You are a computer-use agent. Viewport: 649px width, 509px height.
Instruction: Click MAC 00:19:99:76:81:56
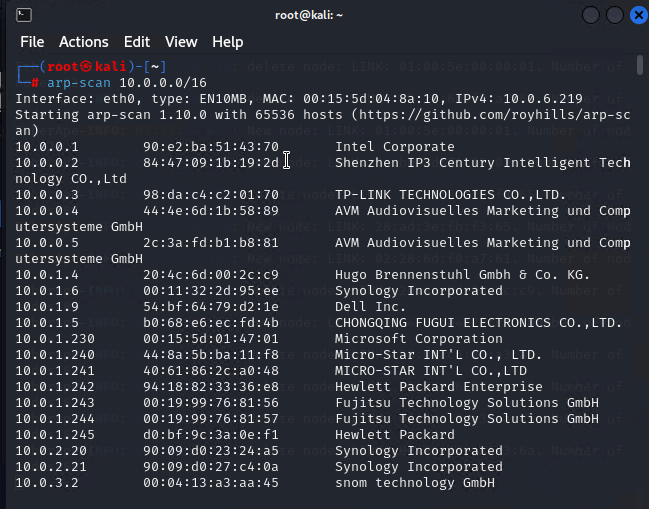(x=211, y=403)
